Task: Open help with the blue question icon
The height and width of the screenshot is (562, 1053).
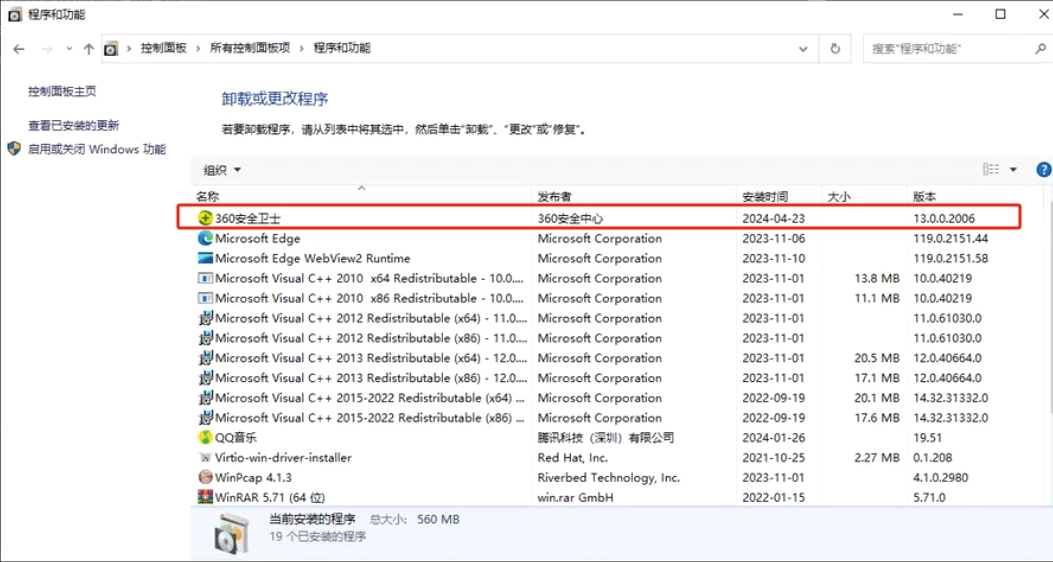Action: tap(1044, 170)
